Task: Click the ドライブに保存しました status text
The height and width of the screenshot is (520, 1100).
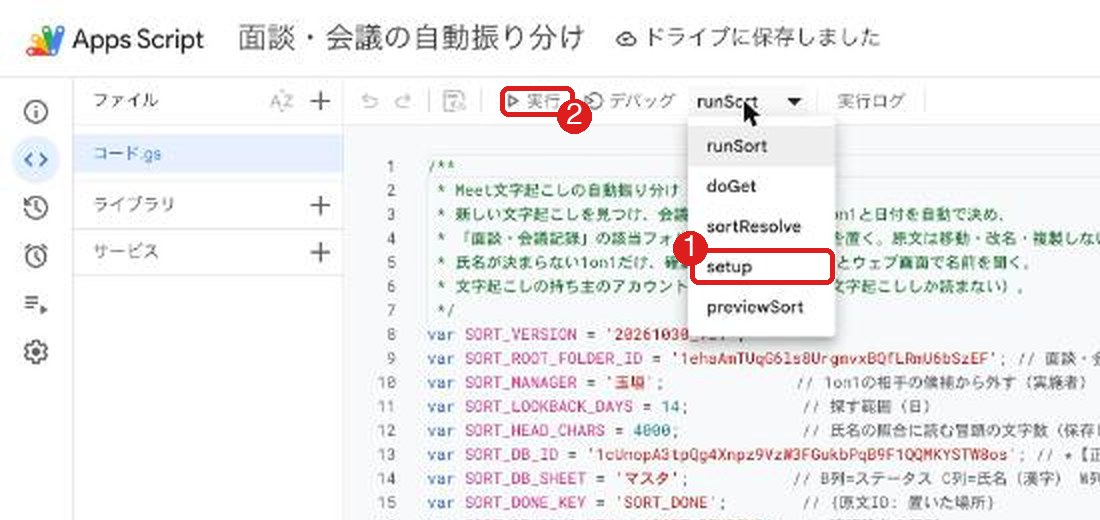Action: 762,38
